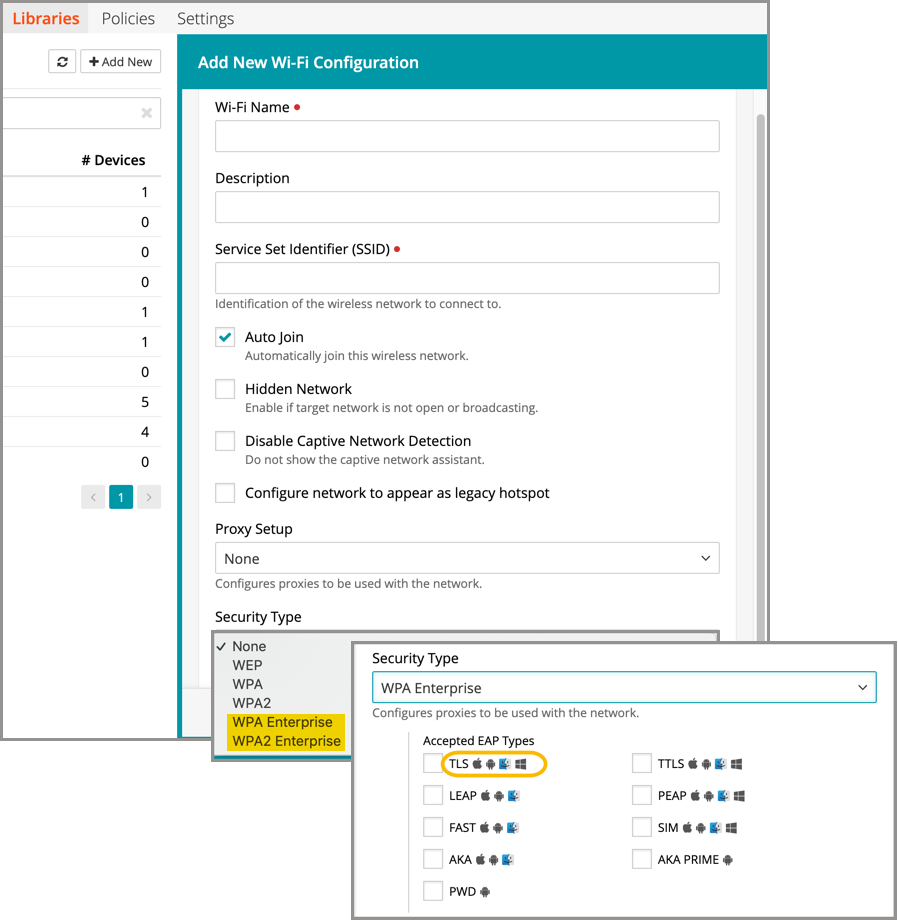The width and height of the screenshot is (898, 920).
Task: Open the Proxy Setup dropdown
Action: [467, 559]
